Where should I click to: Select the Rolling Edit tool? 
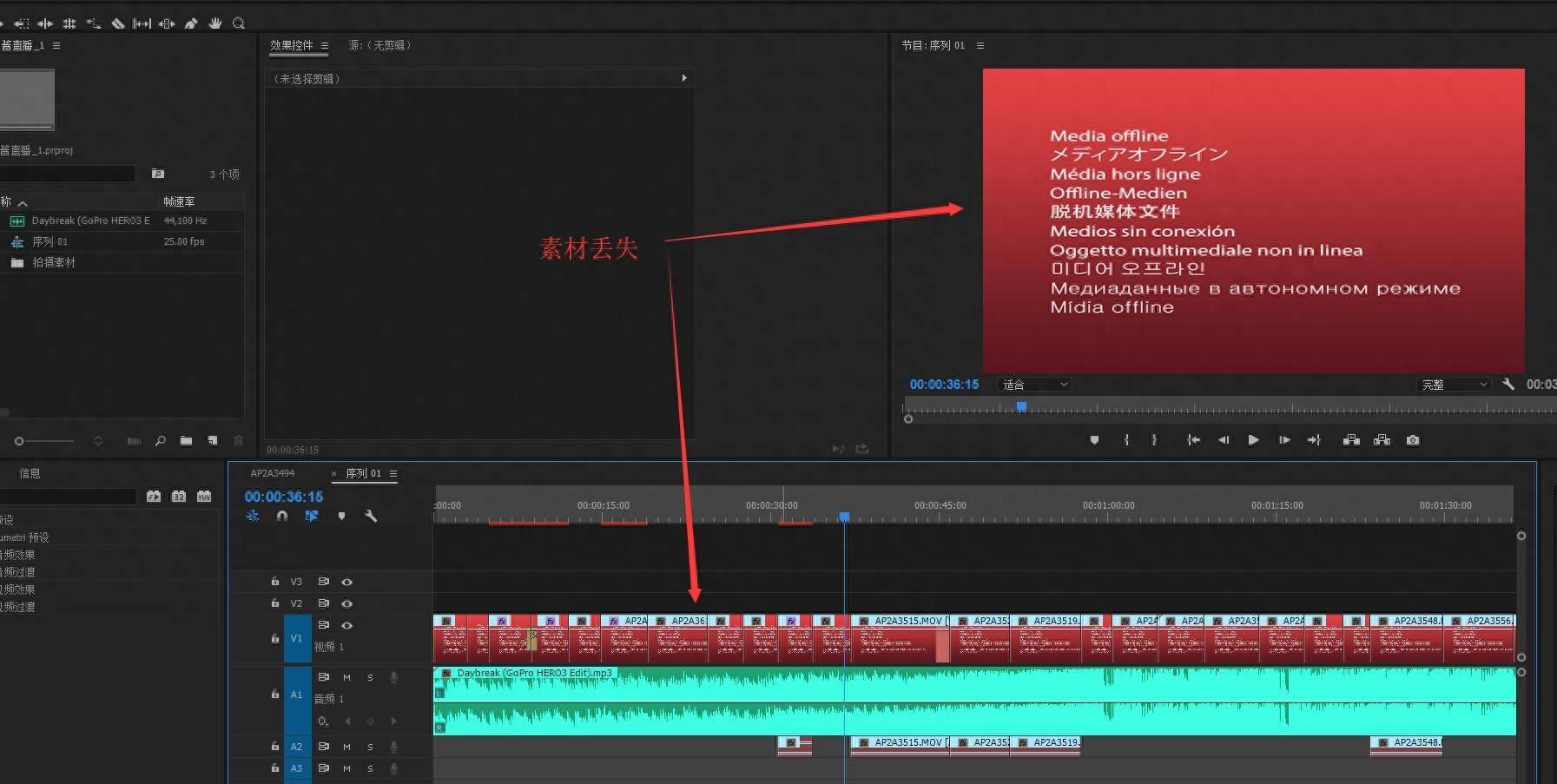[x=69, y=23]
